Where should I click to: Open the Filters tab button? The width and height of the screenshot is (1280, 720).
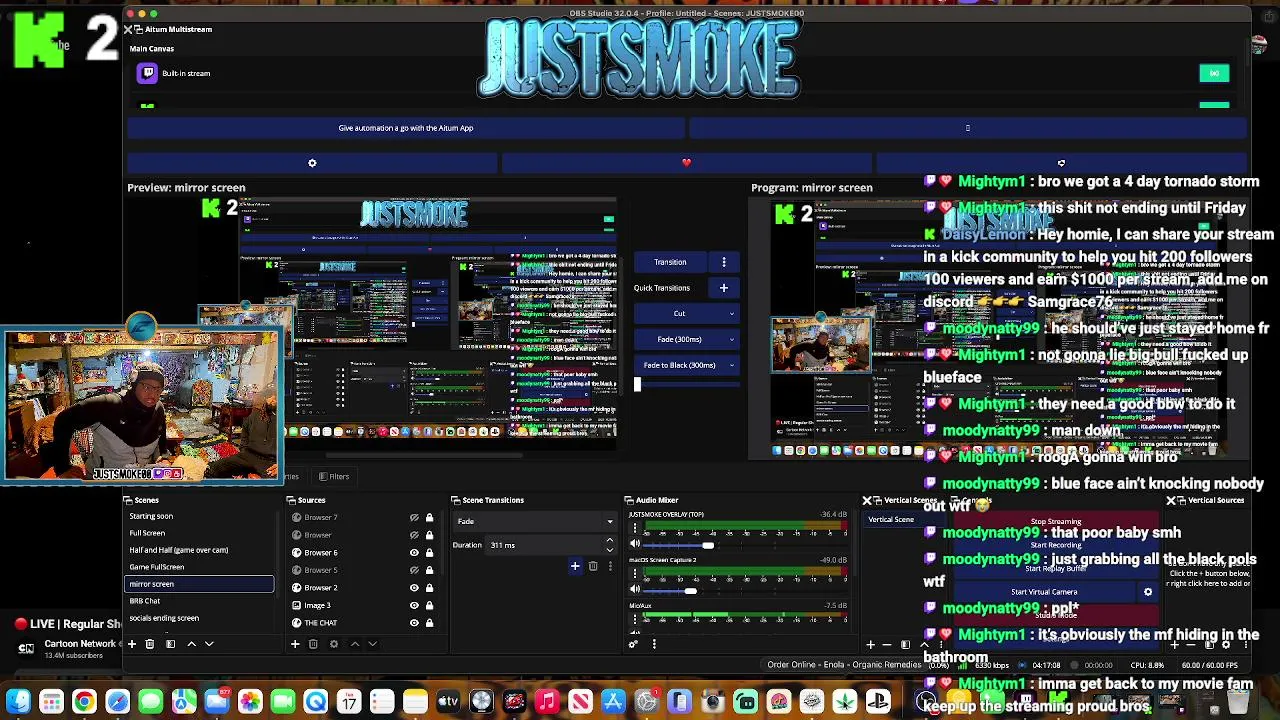click(x=333, y=477)
